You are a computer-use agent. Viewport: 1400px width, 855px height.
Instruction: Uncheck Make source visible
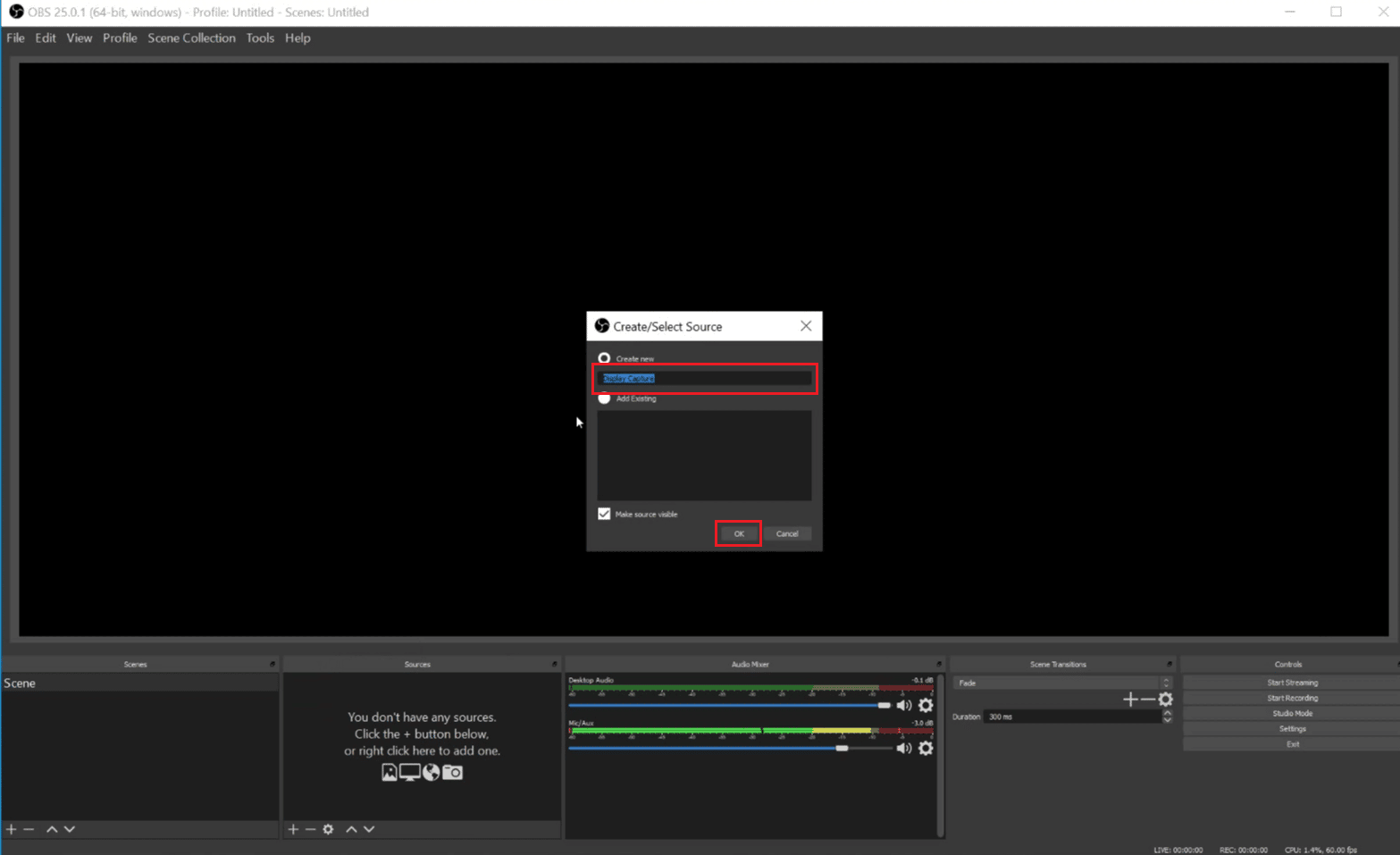(x=604, y=513)
